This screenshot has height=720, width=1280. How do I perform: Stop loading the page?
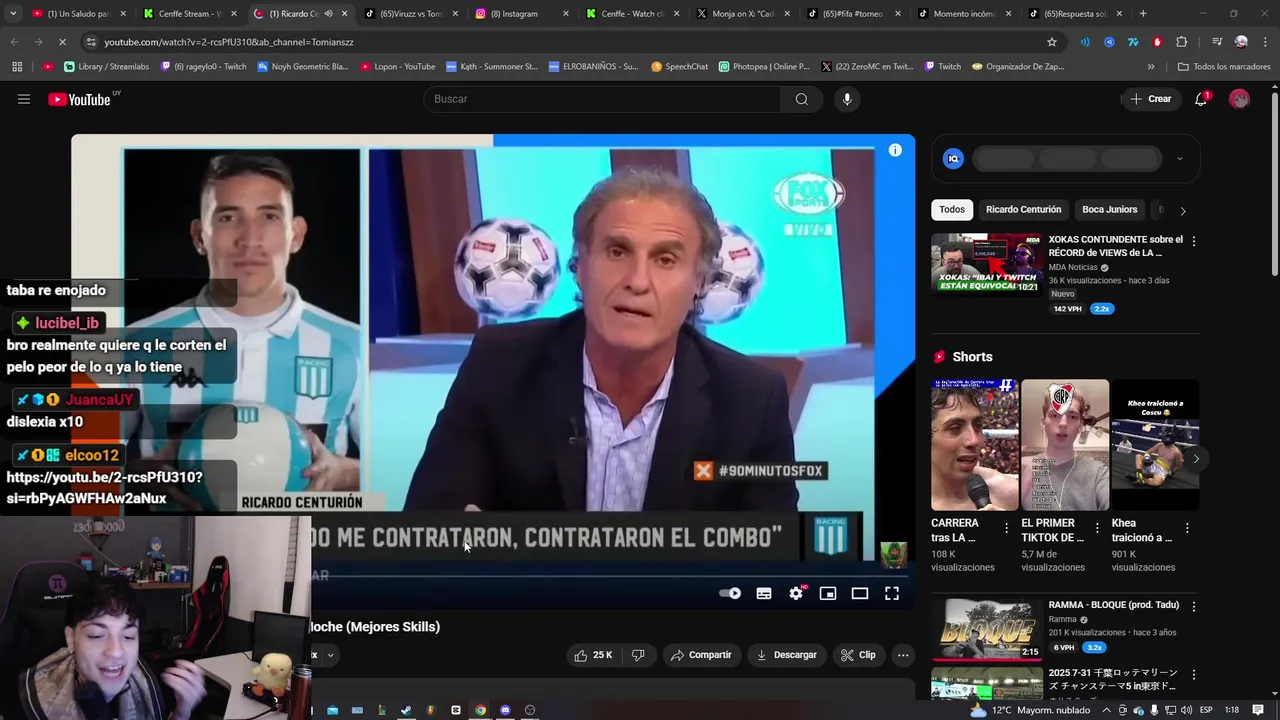pos(62,42)
